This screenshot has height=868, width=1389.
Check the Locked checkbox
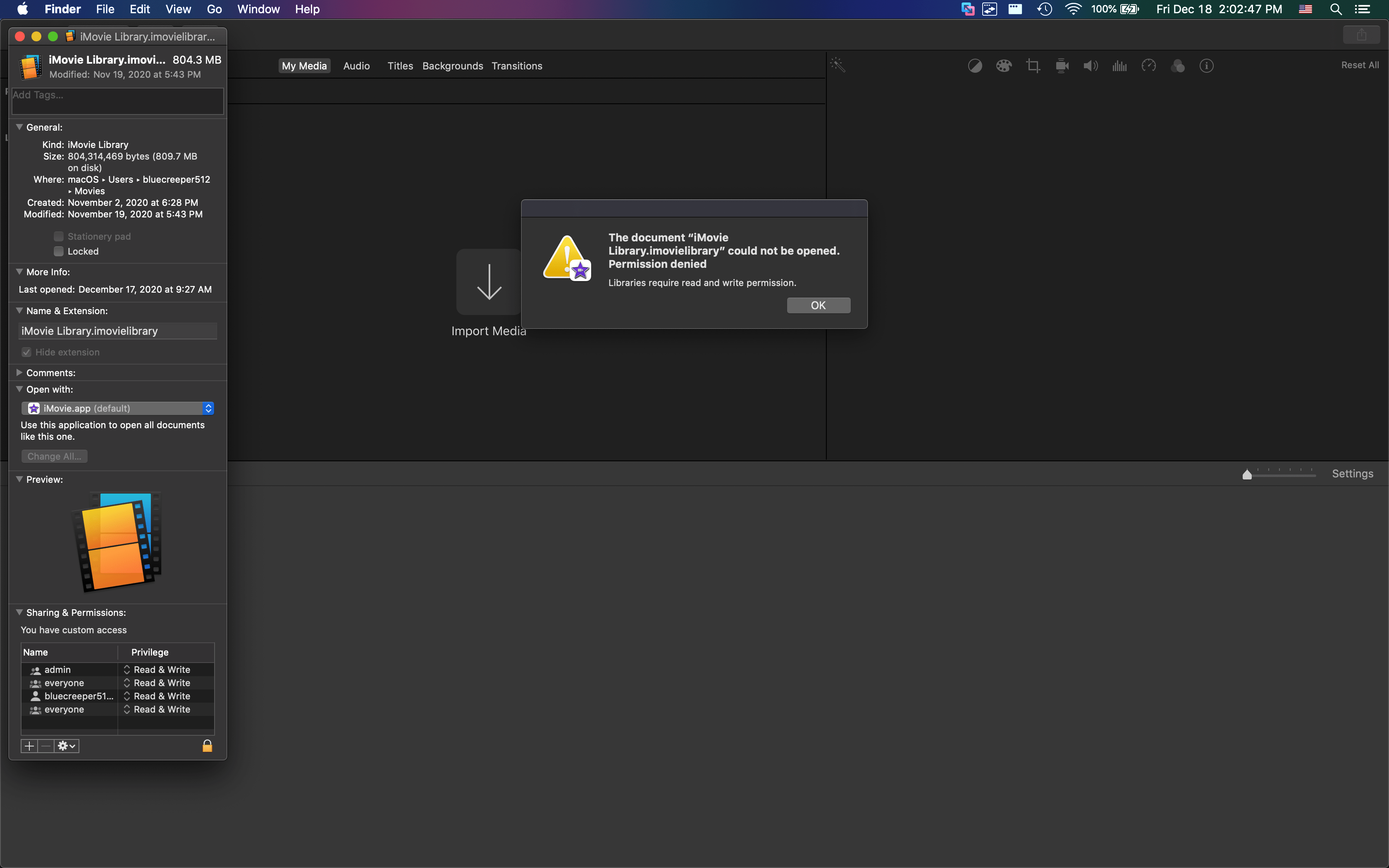point(58,251)
